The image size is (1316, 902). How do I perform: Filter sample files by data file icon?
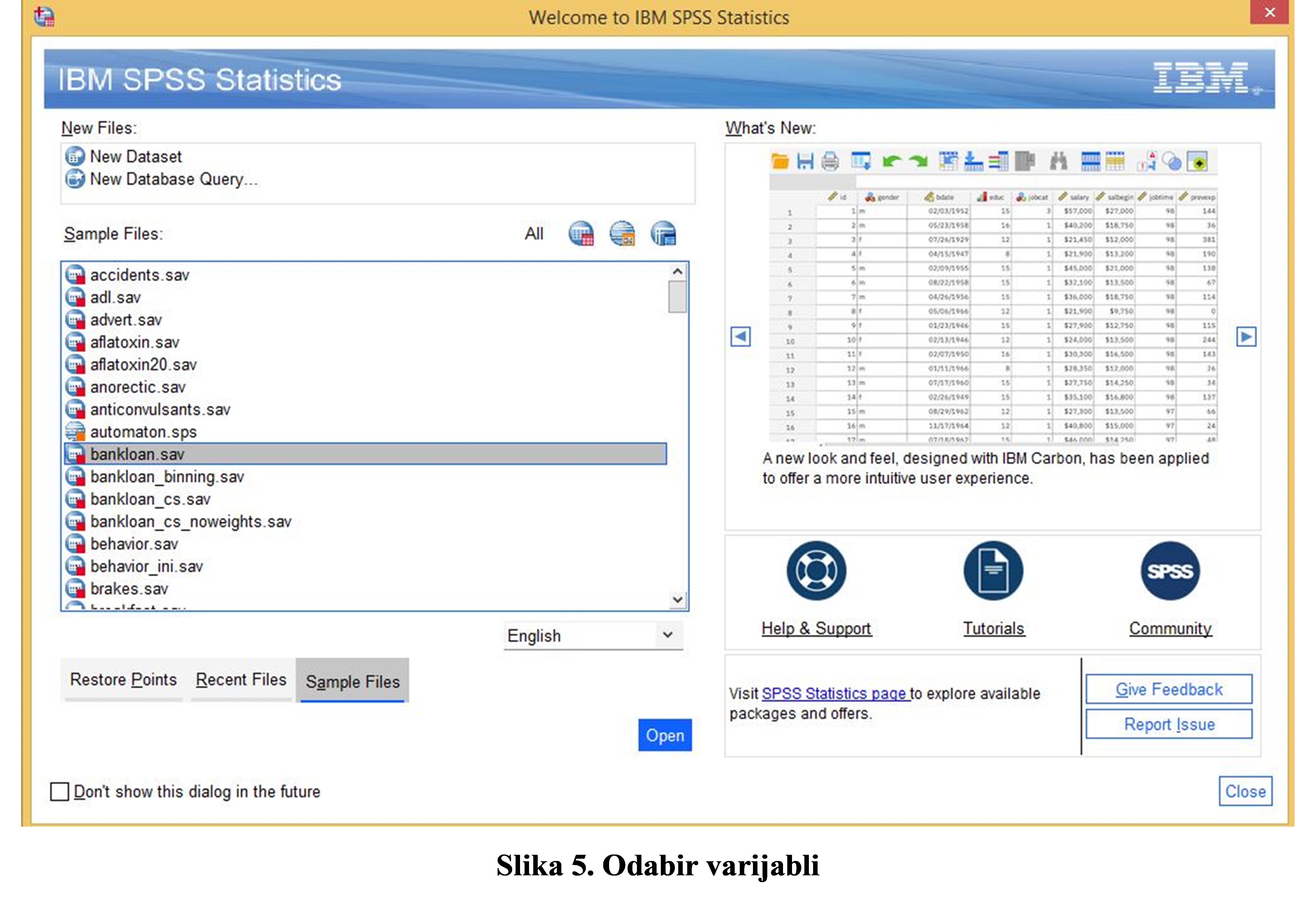581,233
